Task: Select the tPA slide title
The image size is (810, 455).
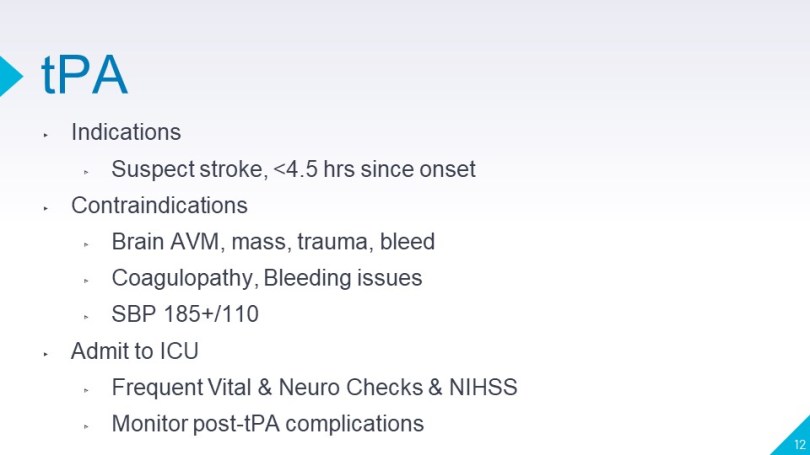Action: coord(84,74)
